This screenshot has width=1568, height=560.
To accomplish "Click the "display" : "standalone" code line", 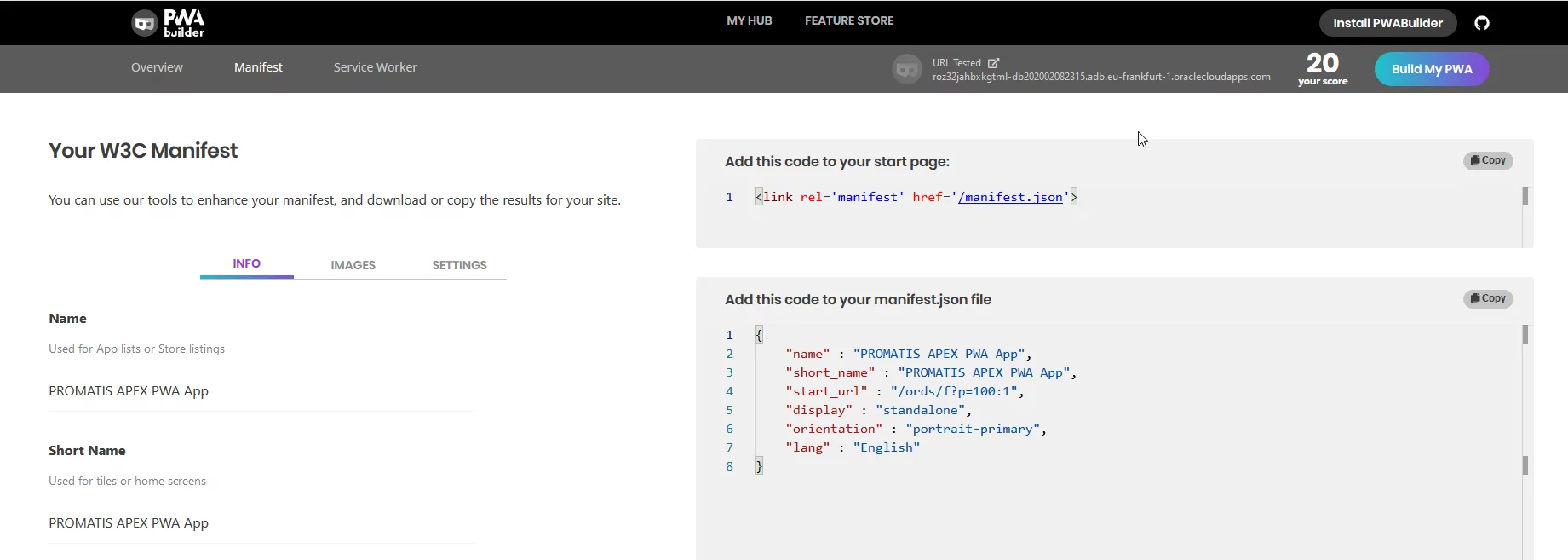I will click(878, 410).
